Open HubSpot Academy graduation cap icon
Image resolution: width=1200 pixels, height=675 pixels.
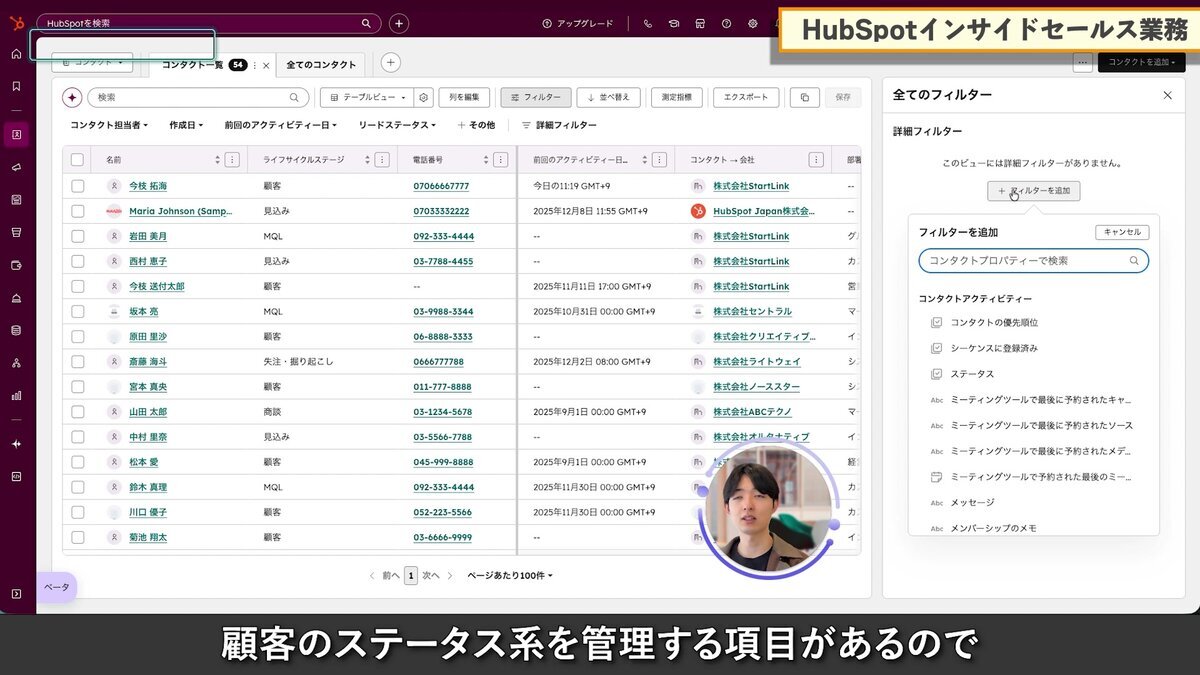(674, 23)
